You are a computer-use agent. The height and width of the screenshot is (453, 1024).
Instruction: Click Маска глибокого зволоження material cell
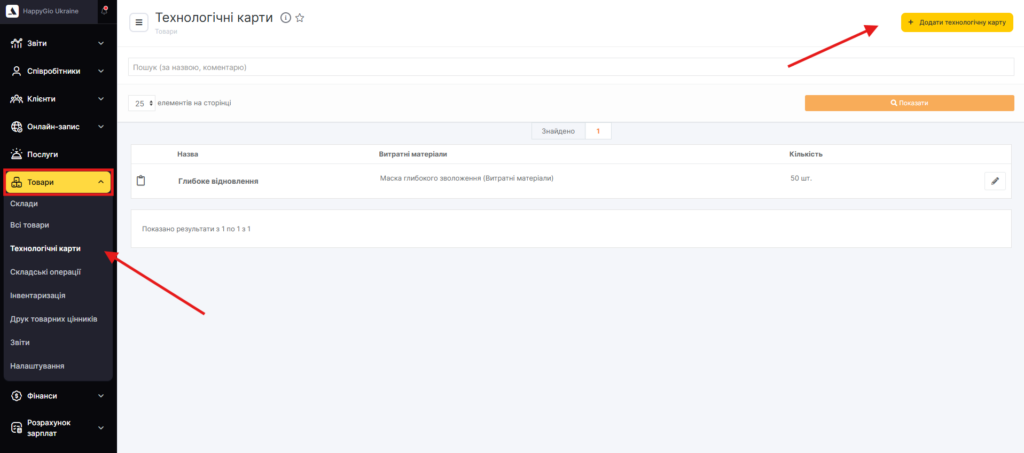pyautogui.click(x=466, y=178)
